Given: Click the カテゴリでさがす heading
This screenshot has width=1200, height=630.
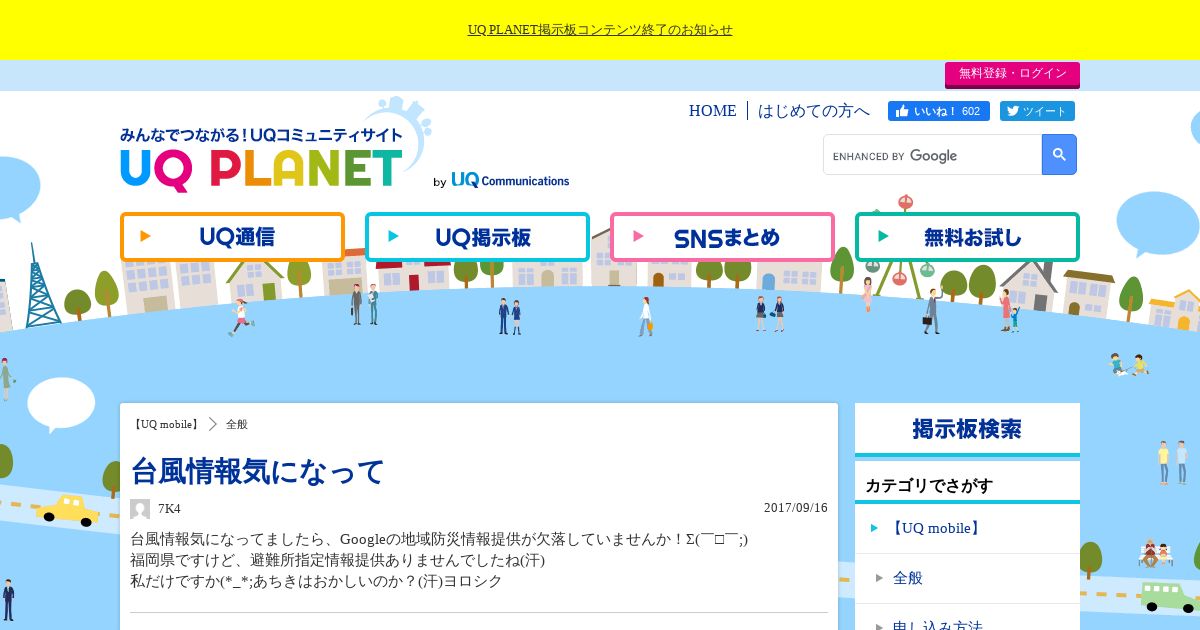Looking at the screenshot, I should [x=929, y=486].
